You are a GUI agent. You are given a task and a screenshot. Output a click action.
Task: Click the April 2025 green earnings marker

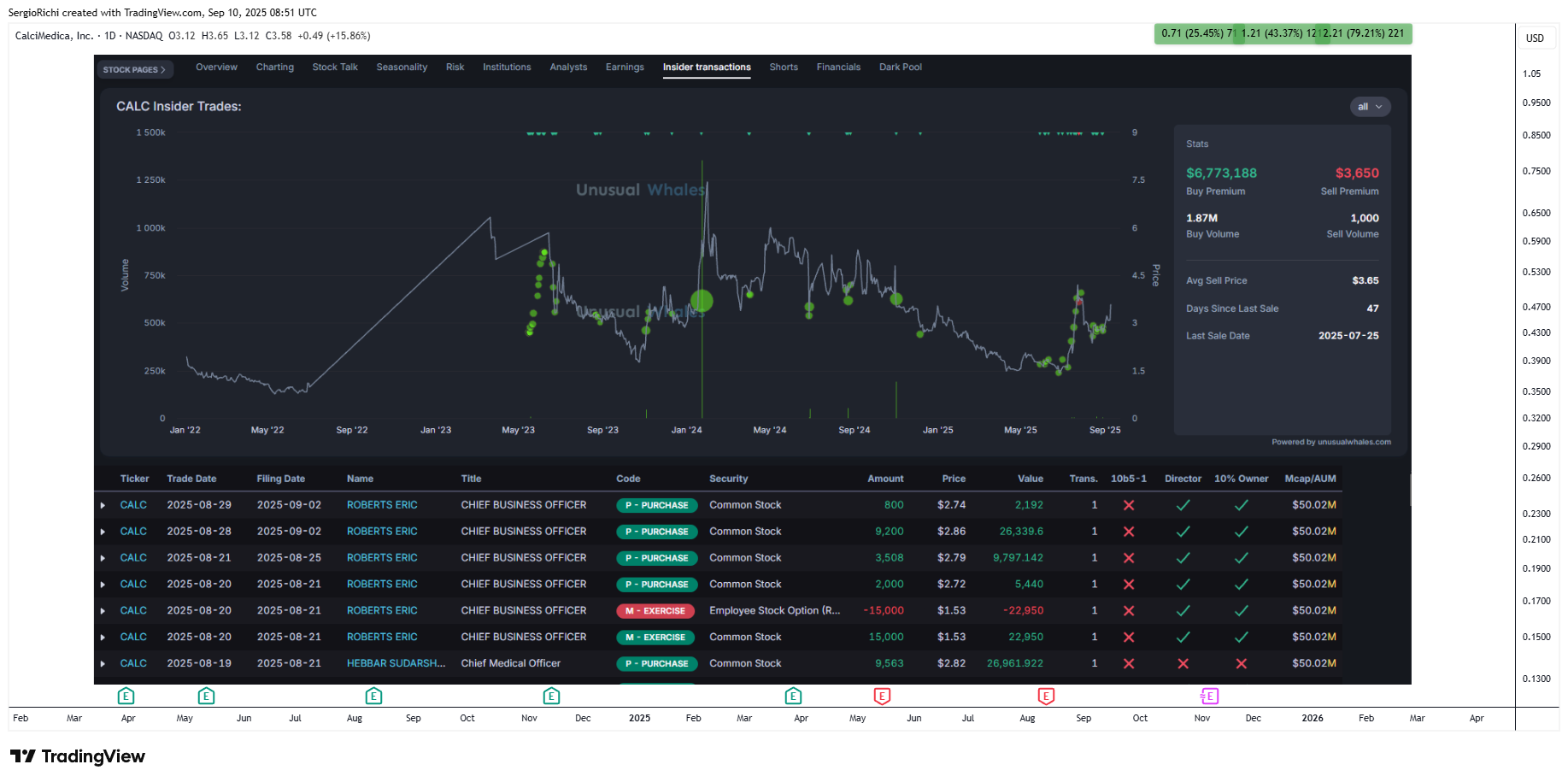coord(793,696)
